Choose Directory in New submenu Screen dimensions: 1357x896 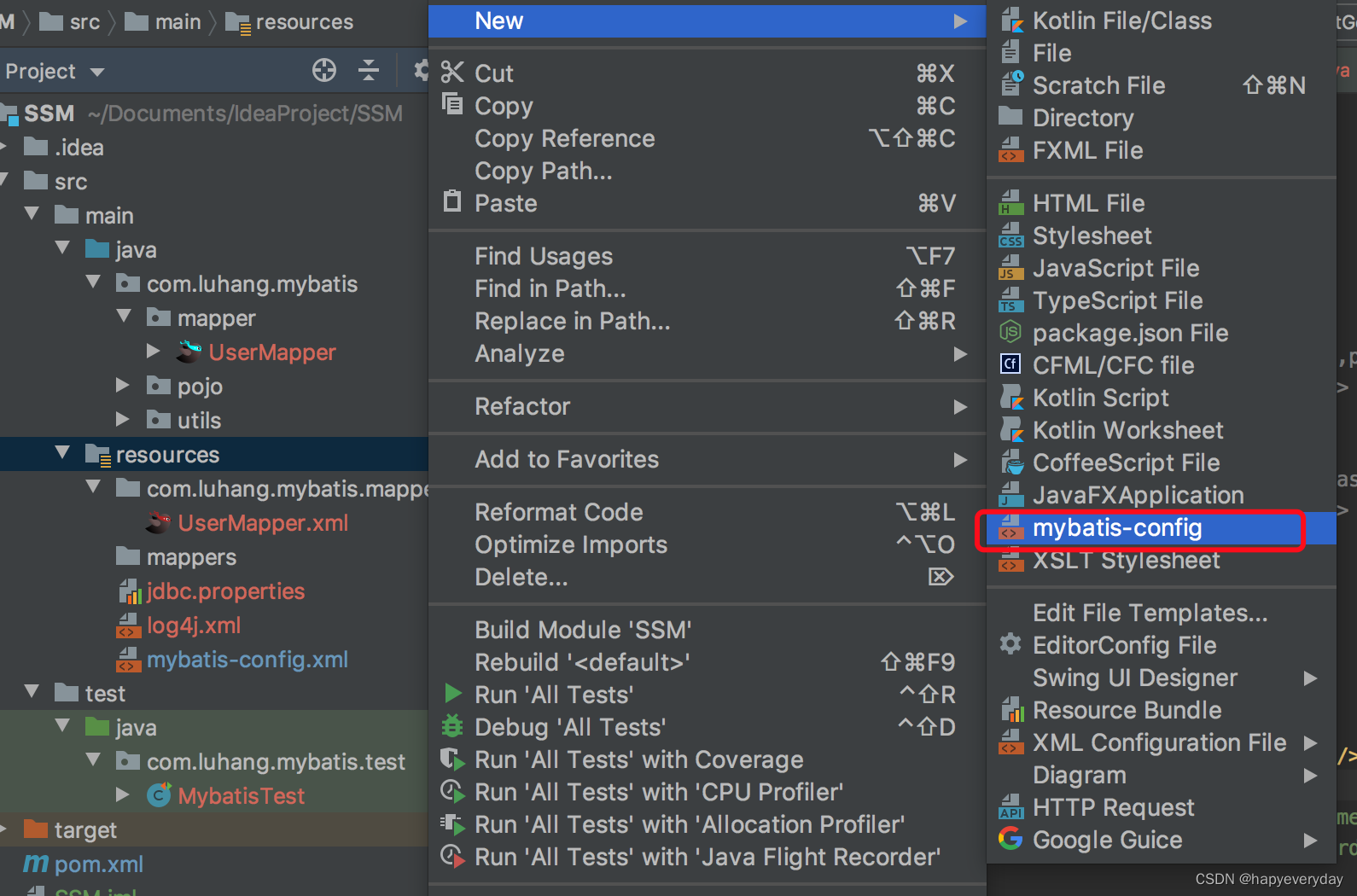tap(1161, 118)
